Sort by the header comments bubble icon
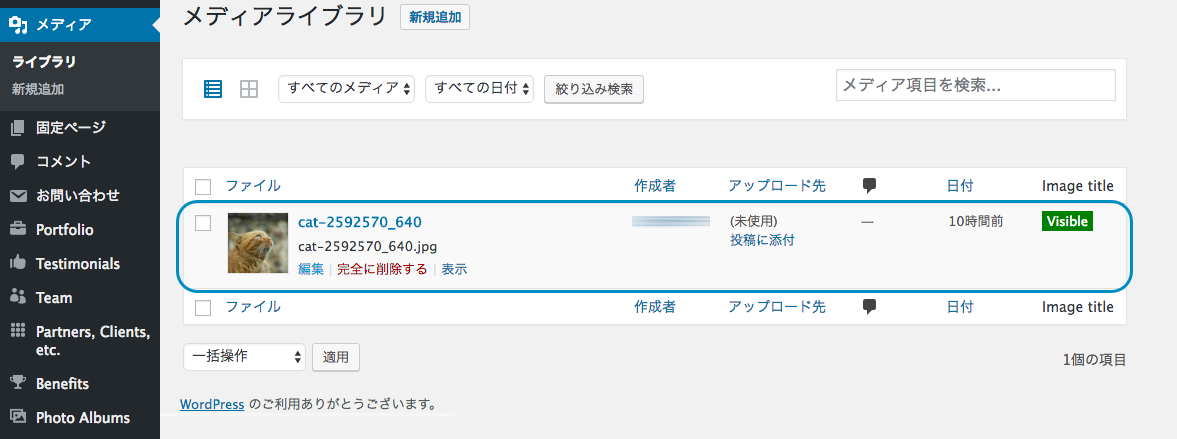This screenshot has height=439, width=1177. pos(869,185)
